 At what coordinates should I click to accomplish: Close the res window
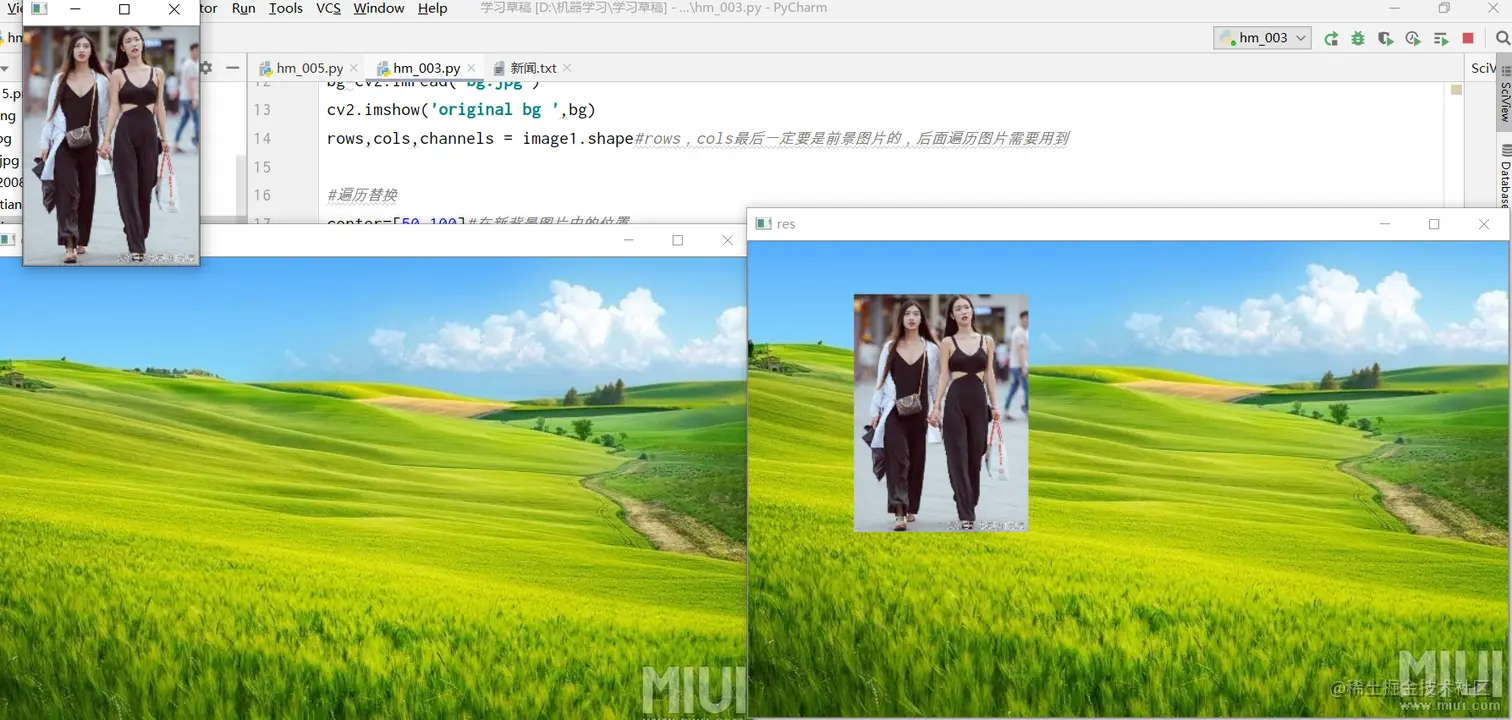[1484, 224]
